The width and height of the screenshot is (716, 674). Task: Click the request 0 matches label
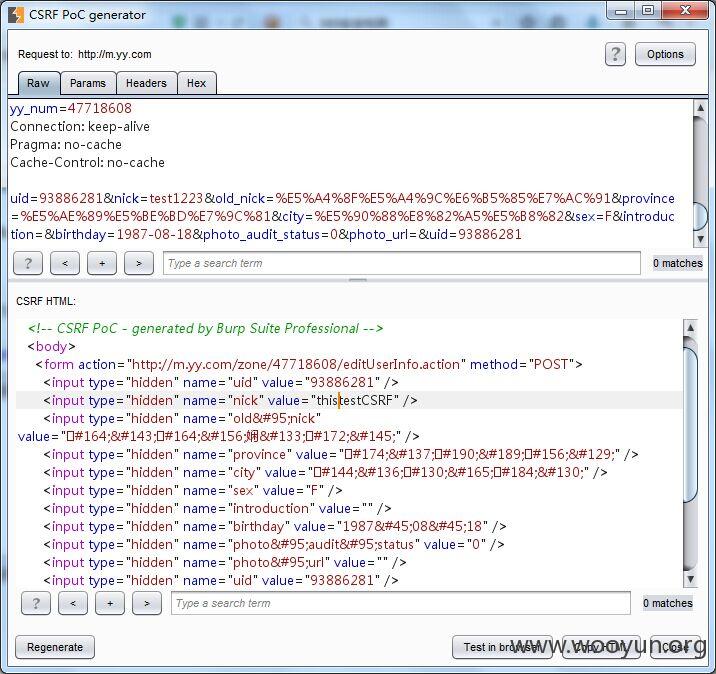[678, 263]
